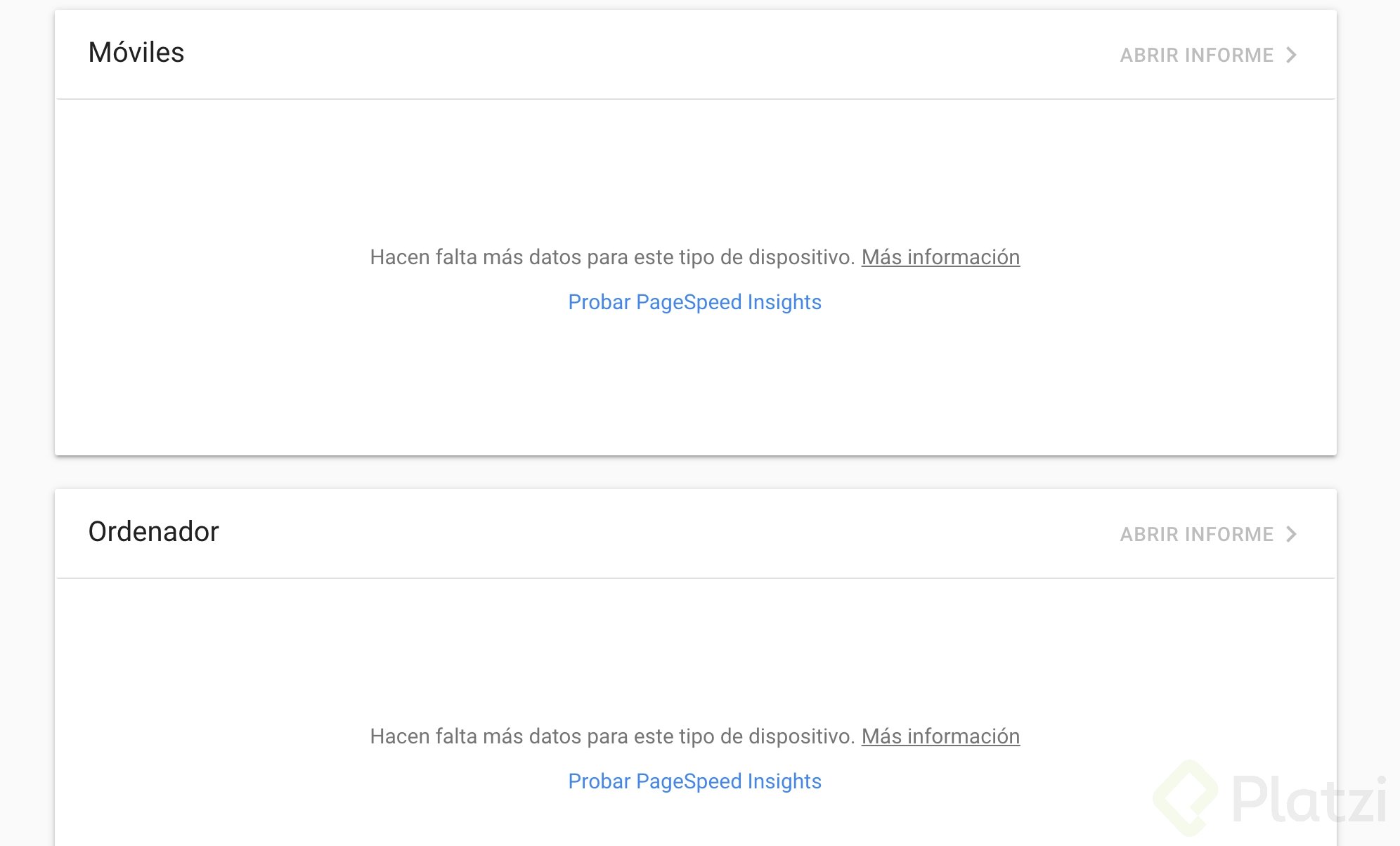Click the word "dispositivo" in the Ordenador message

801,736
